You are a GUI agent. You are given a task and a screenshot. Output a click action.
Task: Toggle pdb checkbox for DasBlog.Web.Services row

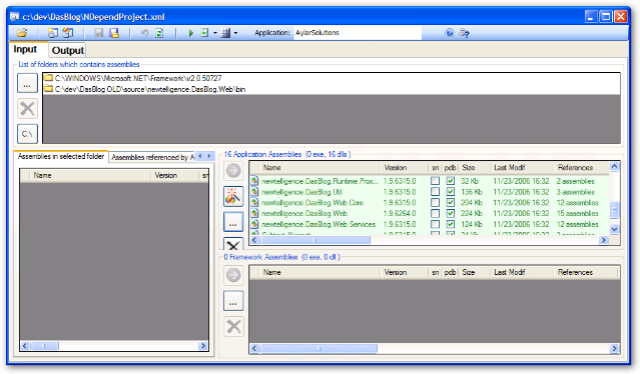(450, 224)
